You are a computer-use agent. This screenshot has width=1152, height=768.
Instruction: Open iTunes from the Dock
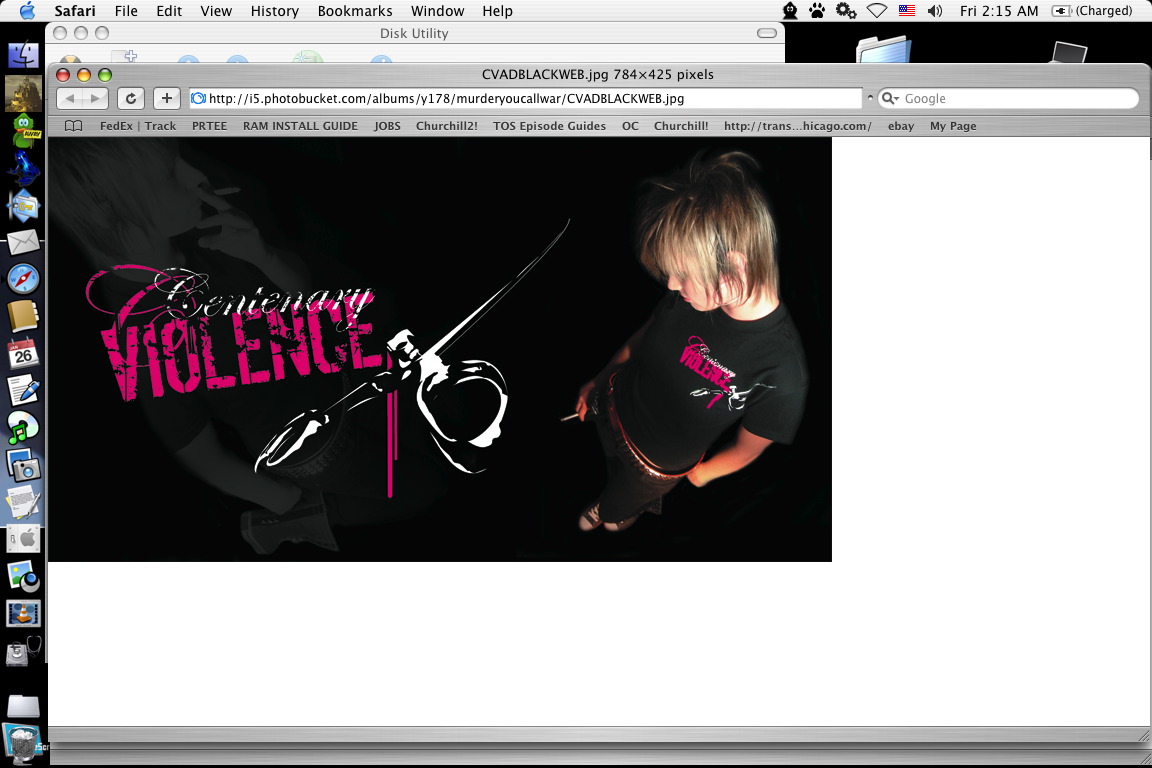[24, 428]
